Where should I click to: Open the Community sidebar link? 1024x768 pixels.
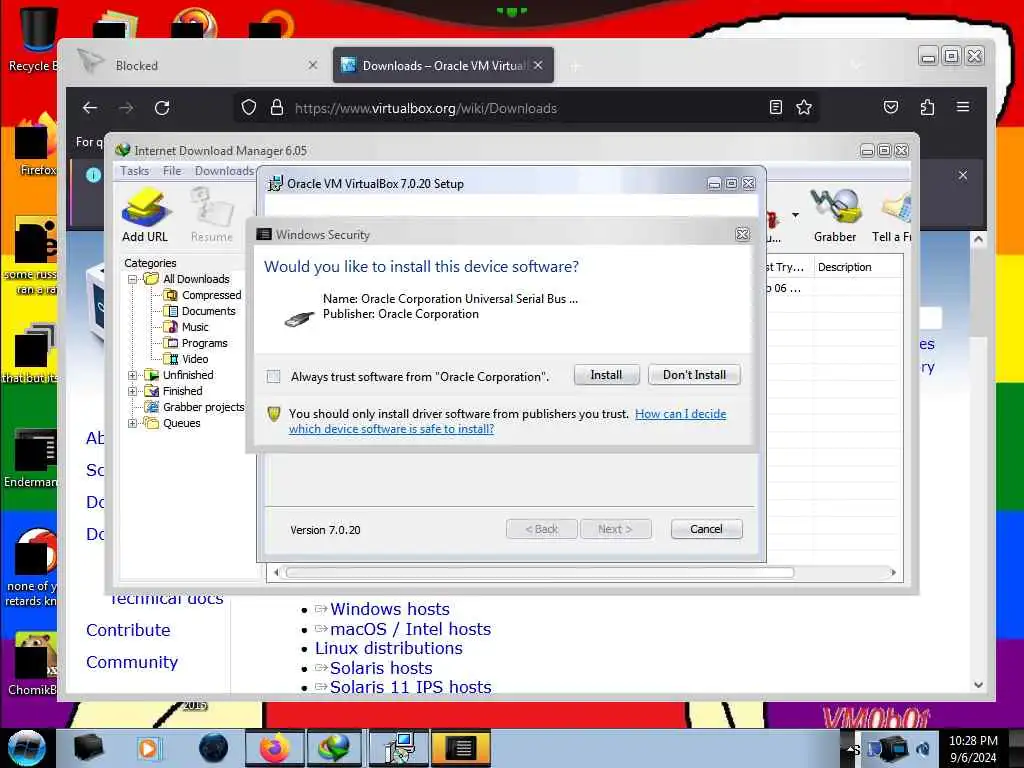(132, 662)
